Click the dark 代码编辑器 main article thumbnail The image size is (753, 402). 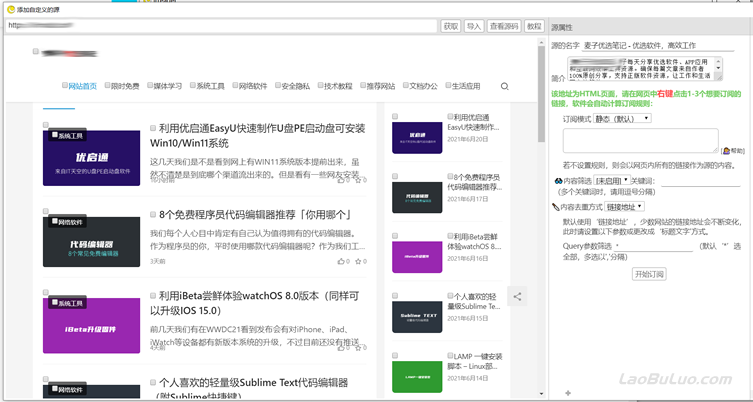pos(91,242)
